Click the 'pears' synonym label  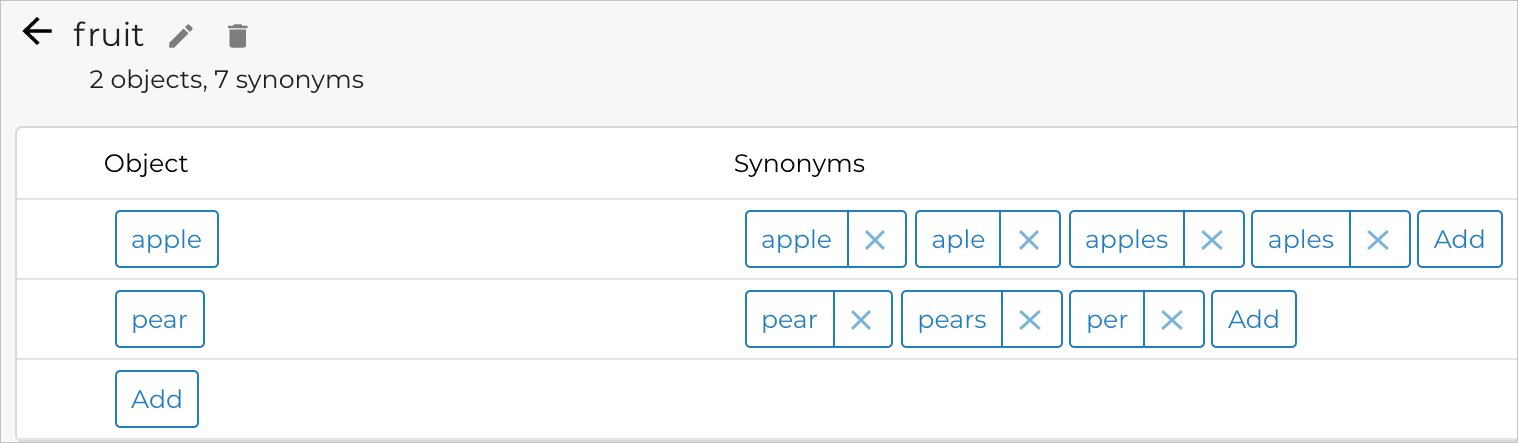952,320
